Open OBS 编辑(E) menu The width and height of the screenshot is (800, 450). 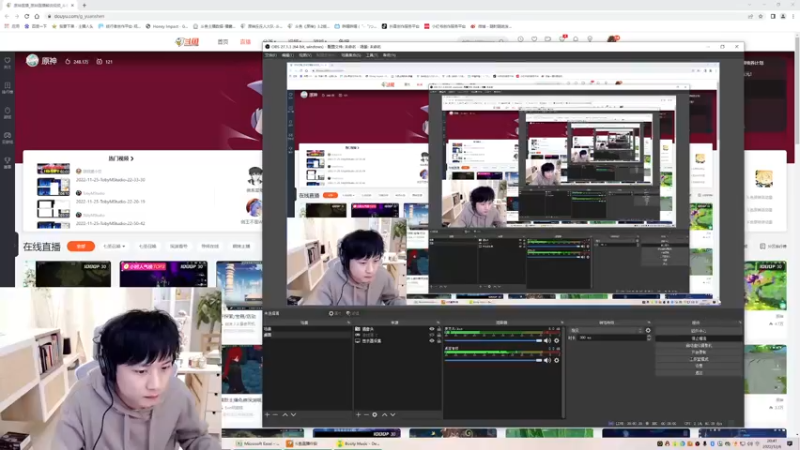[288, 55]
